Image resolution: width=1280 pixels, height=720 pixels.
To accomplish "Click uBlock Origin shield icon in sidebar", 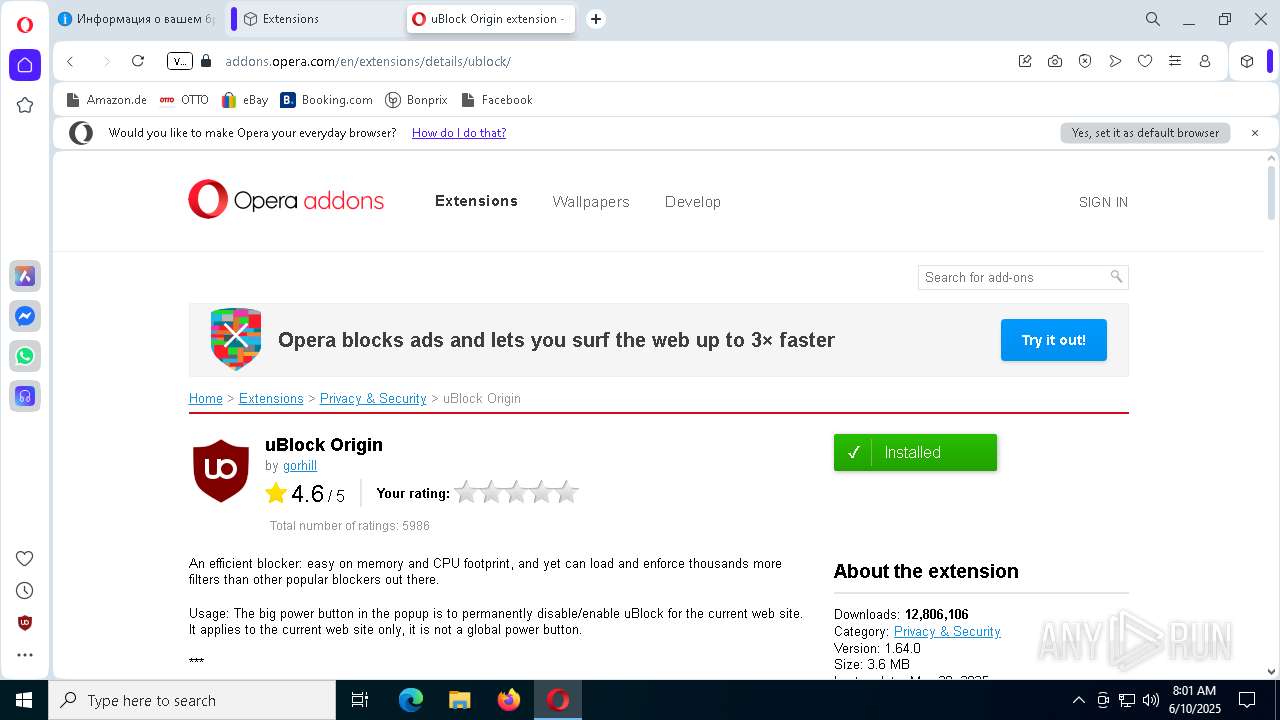I will tap(25, 623).
